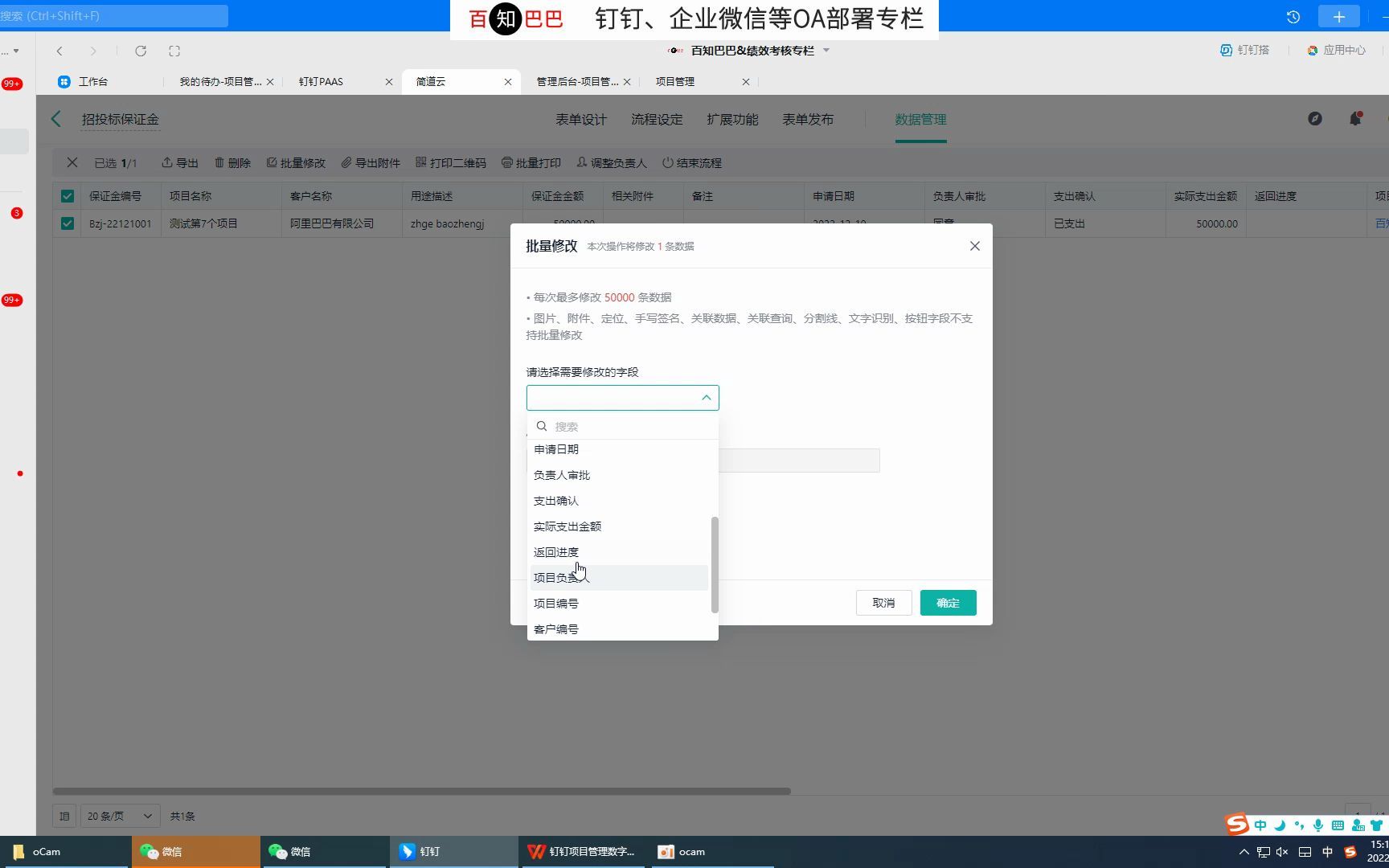1389x868 pixels.
Task: Click 结束流程 in toolbar
Action: click(692, 162)
